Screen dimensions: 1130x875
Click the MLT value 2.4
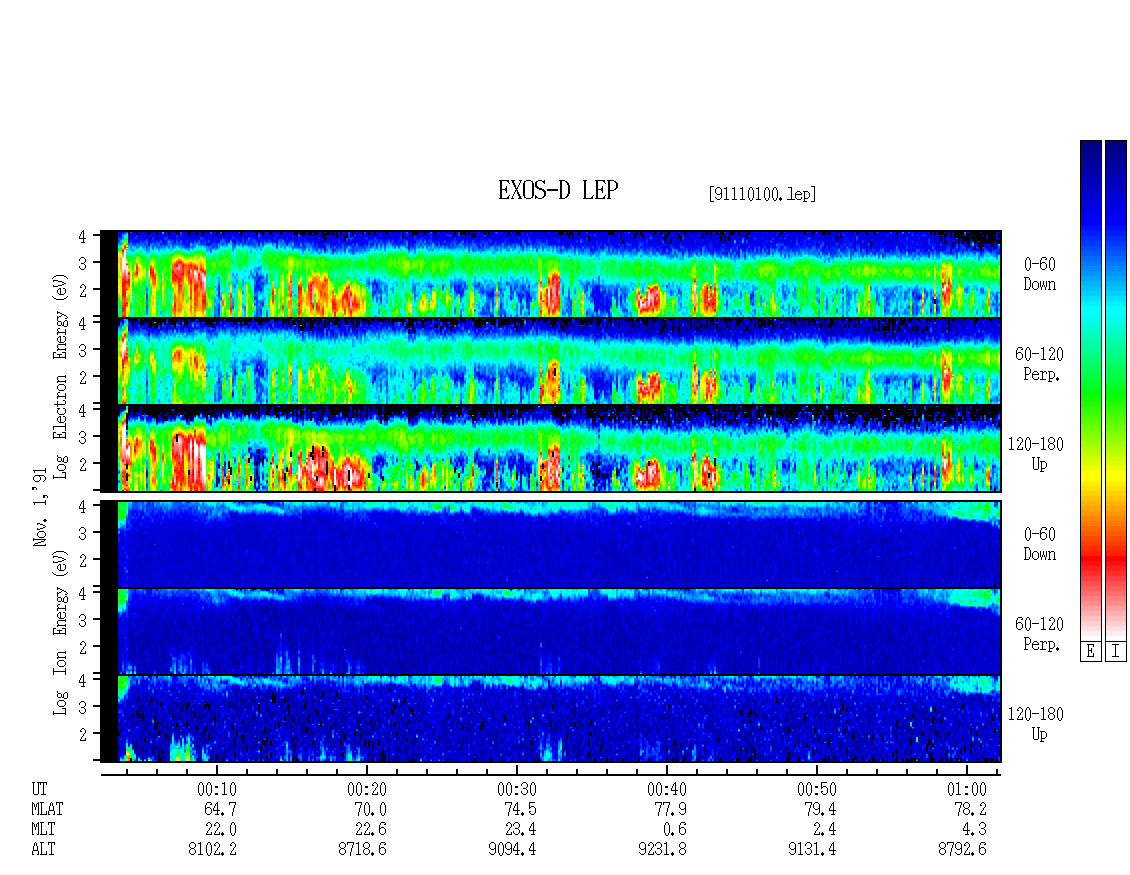click(x=824, y=830)
